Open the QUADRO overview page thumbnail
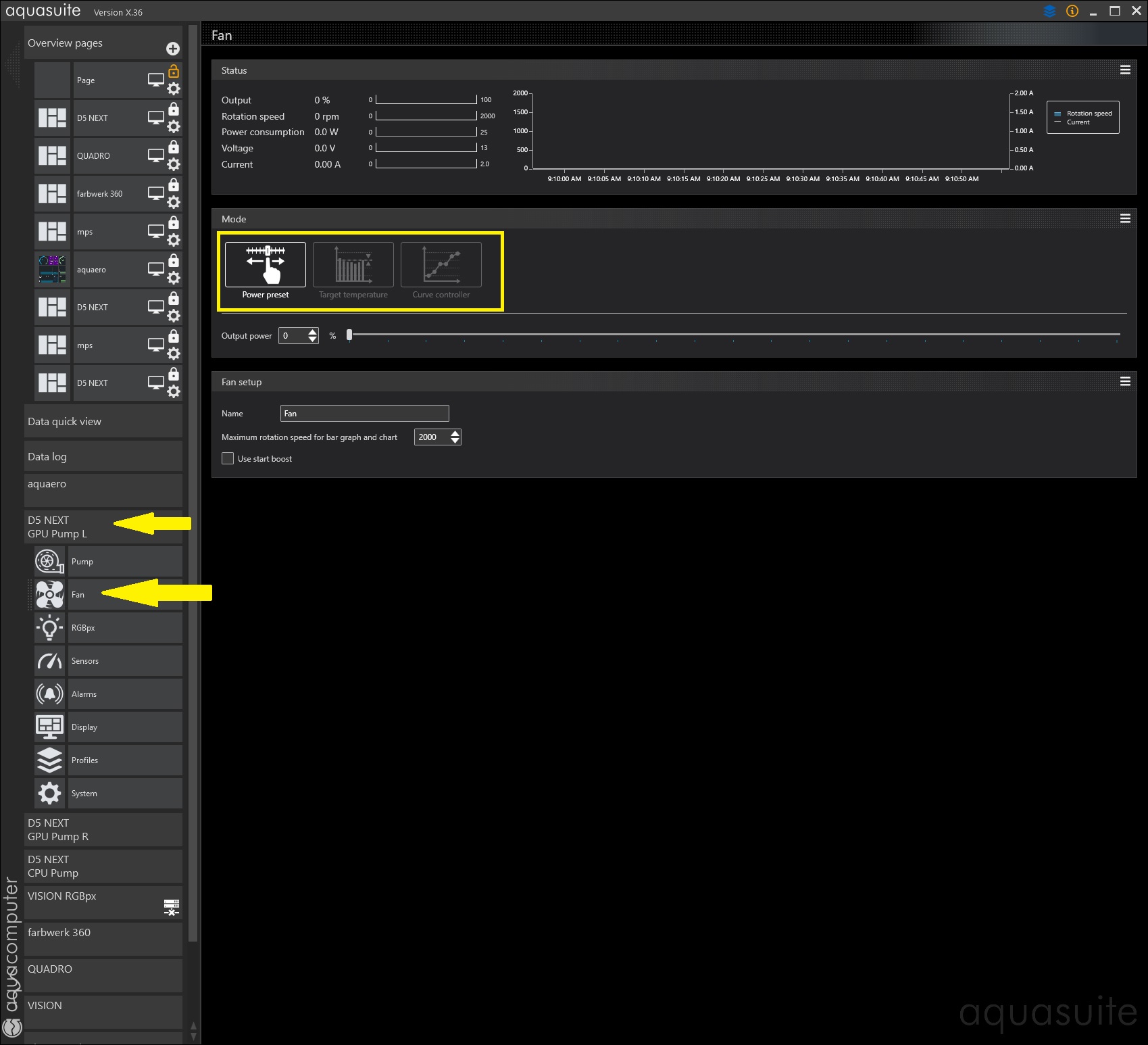The width and height of the screenshot is (1148, 1045). coord(53,155)
